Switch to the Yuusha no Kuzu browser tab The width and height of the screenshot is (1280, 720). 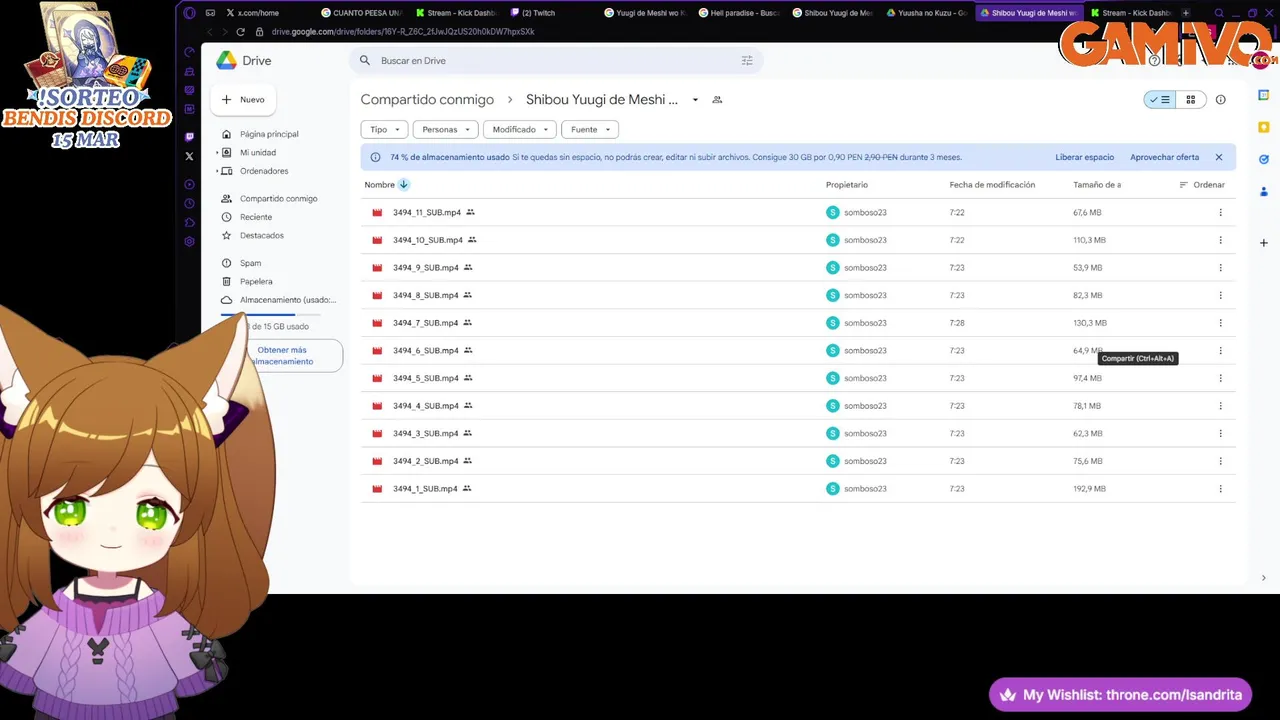point(926,13)
